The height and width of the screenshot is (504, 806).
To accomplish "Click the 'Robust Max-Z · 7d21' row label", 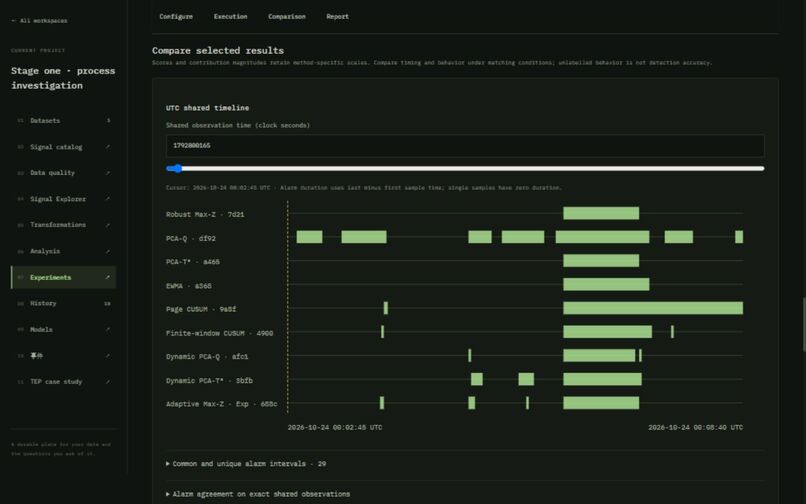I will [x=205, y=214].
